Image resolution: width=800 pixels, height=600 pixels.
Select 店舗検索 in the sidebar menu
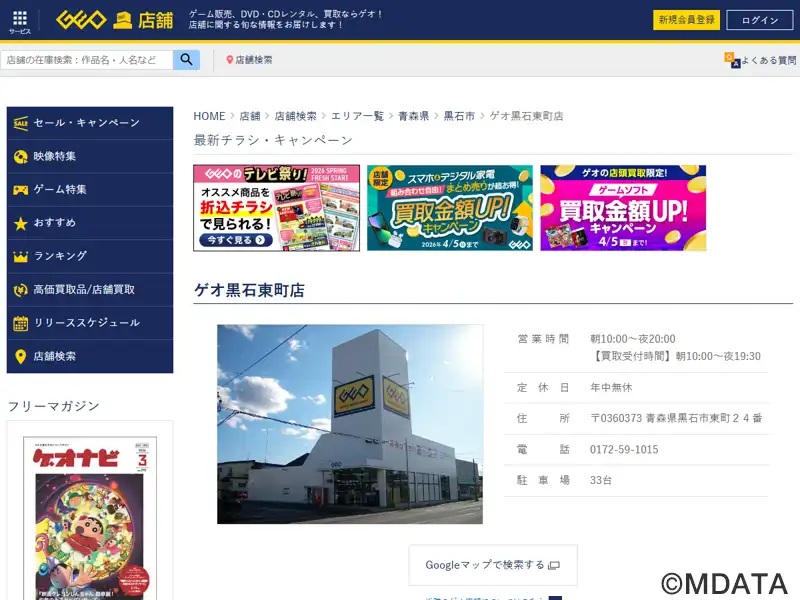pyautogui.click(x=90, y=357)
